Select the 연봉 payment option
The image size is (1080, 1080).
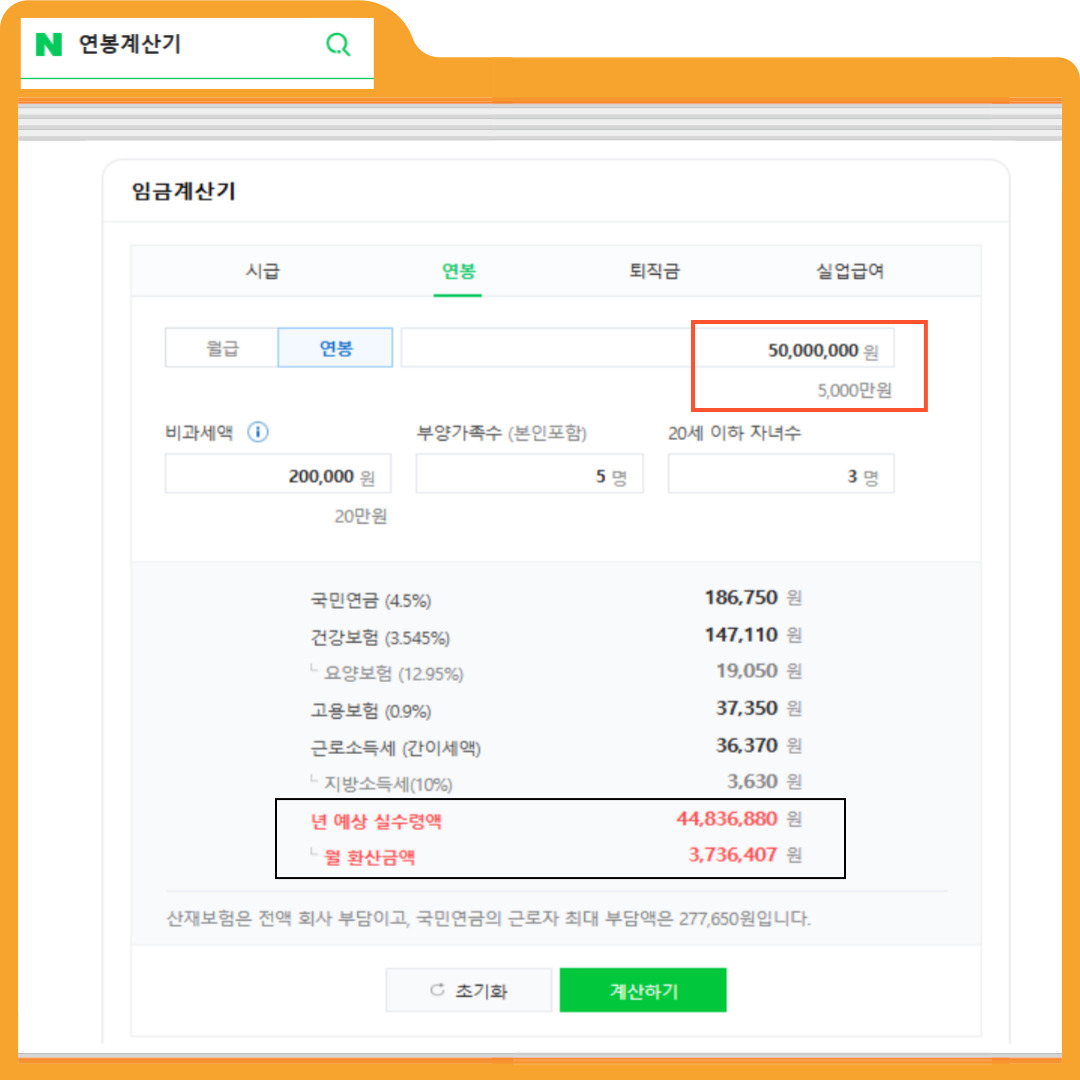pos(335,347)
